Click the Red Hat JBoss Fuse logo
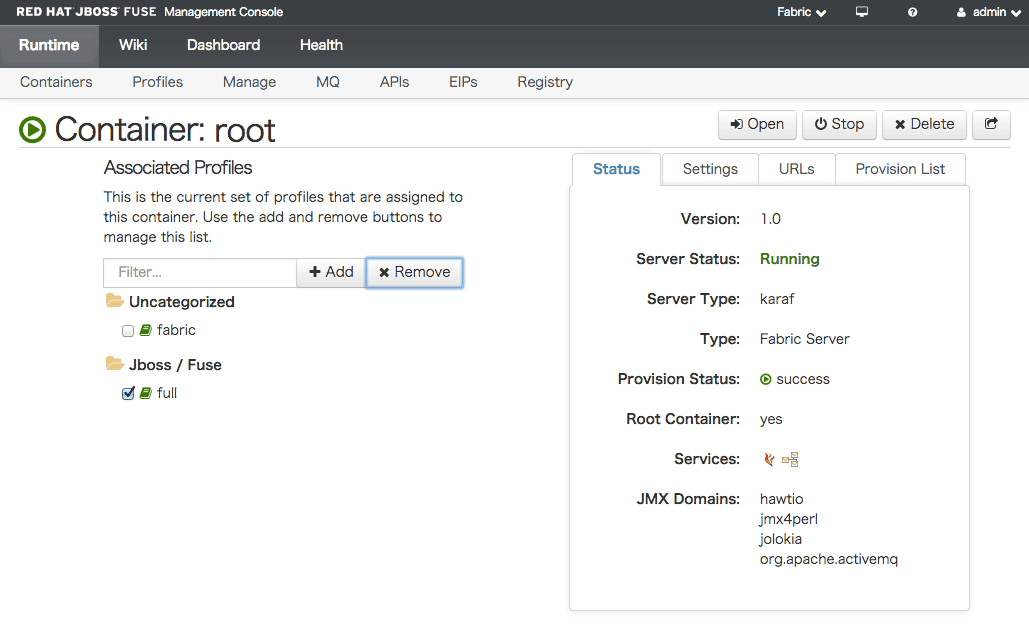Viewport: 1029px width, 626px height. pyautogui.click(x=87, y=12)
